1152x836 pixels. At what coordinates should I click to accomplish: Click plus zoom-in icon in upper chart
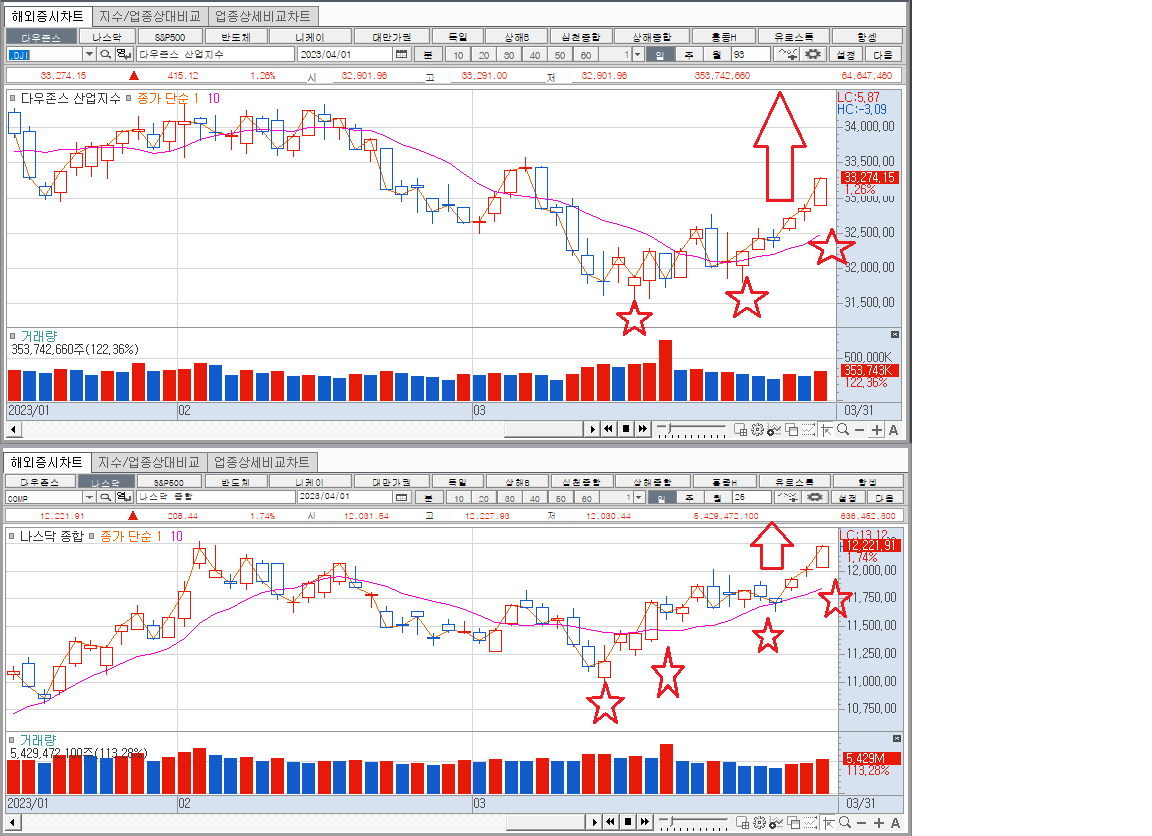point(876,430)
